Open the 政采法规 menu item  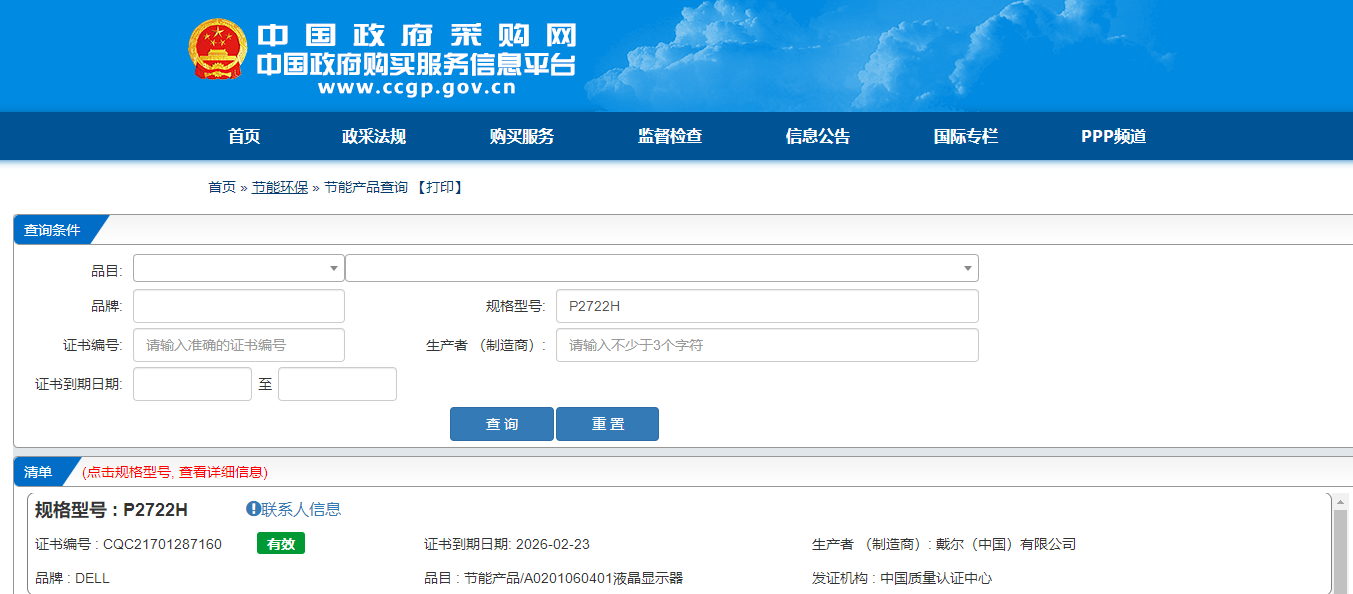374,137
